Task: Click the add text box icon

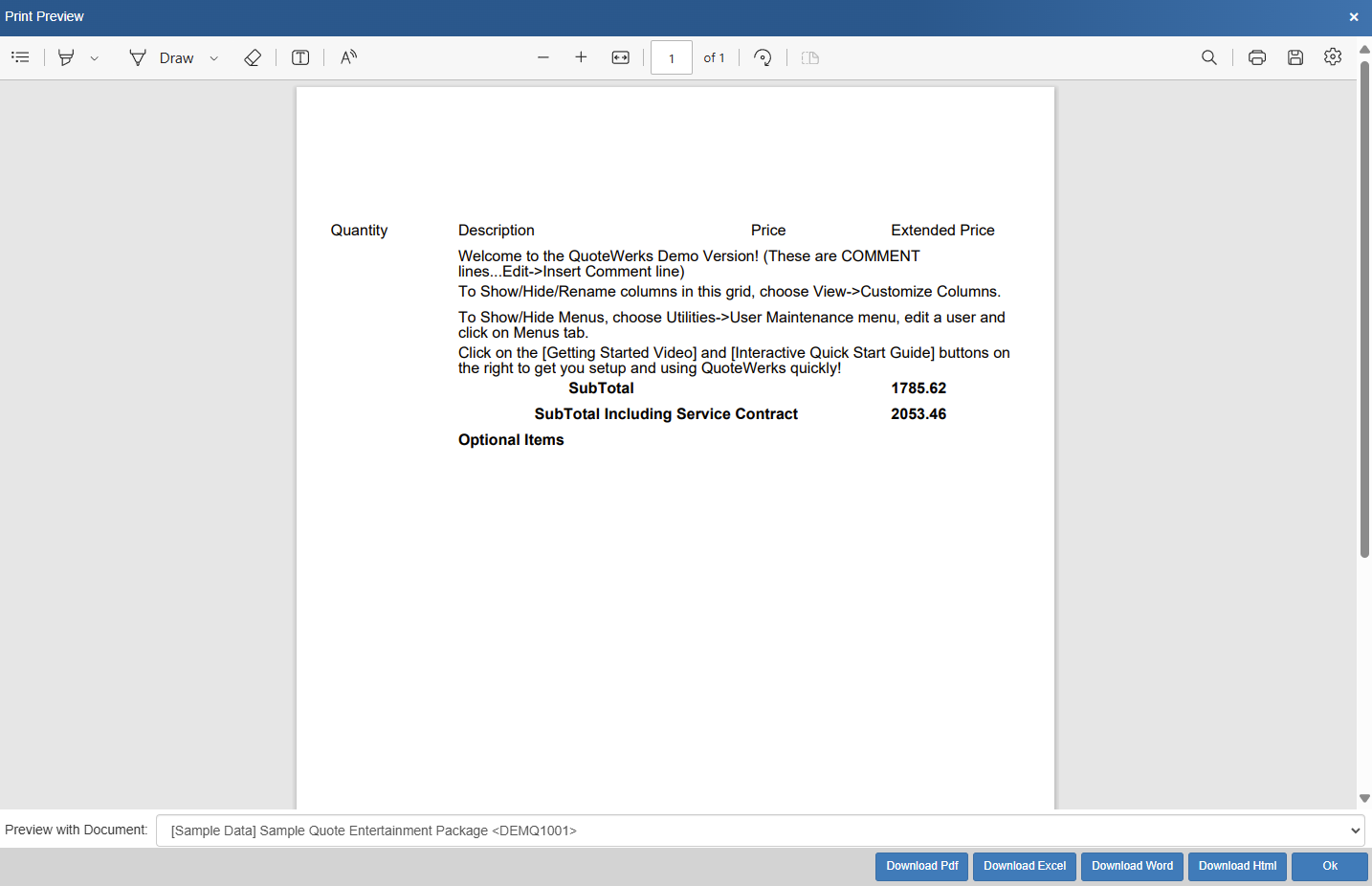Action: point(300,57)
